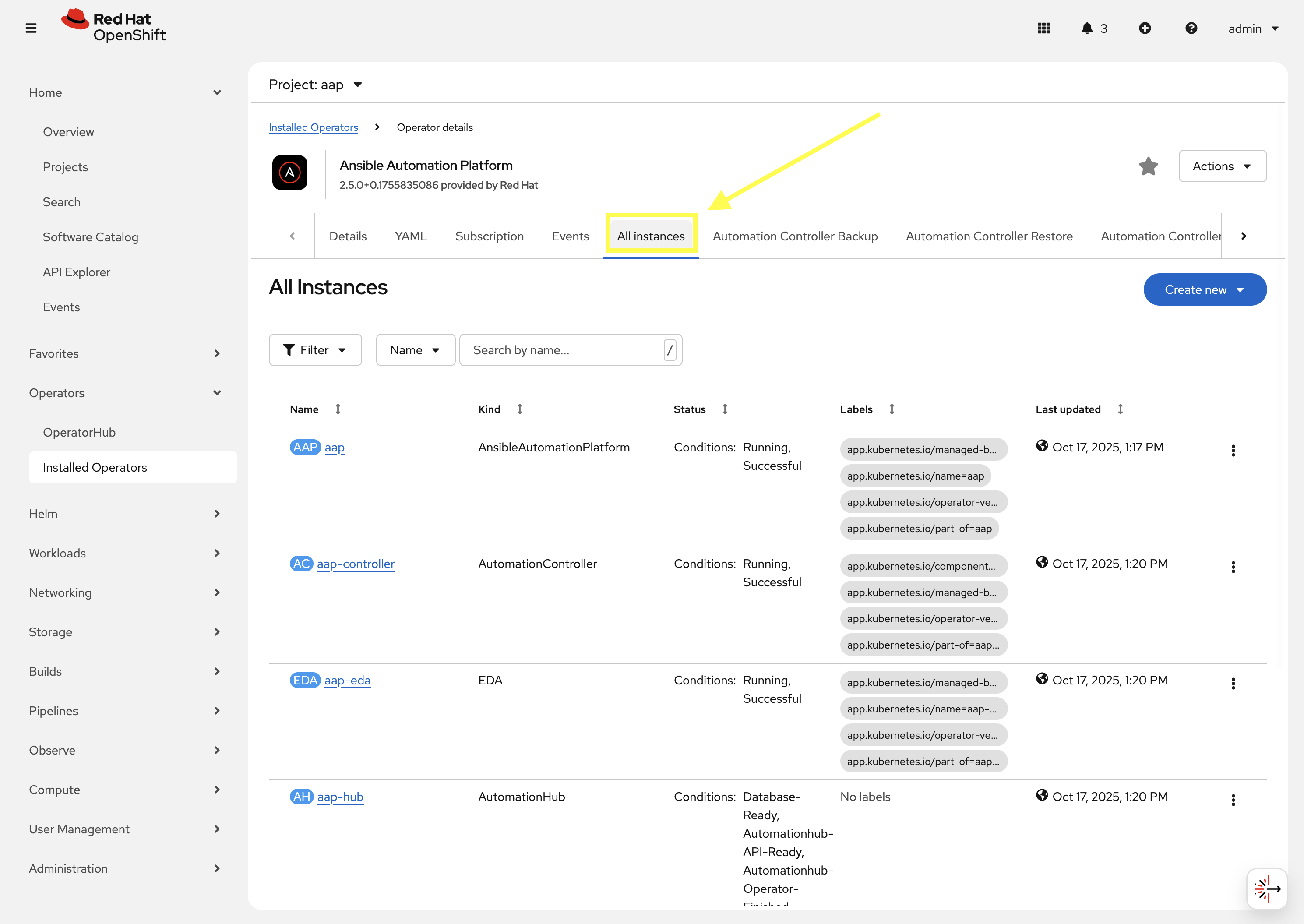
Task: Open the help question mark icon
Action: coord(1191,28)
